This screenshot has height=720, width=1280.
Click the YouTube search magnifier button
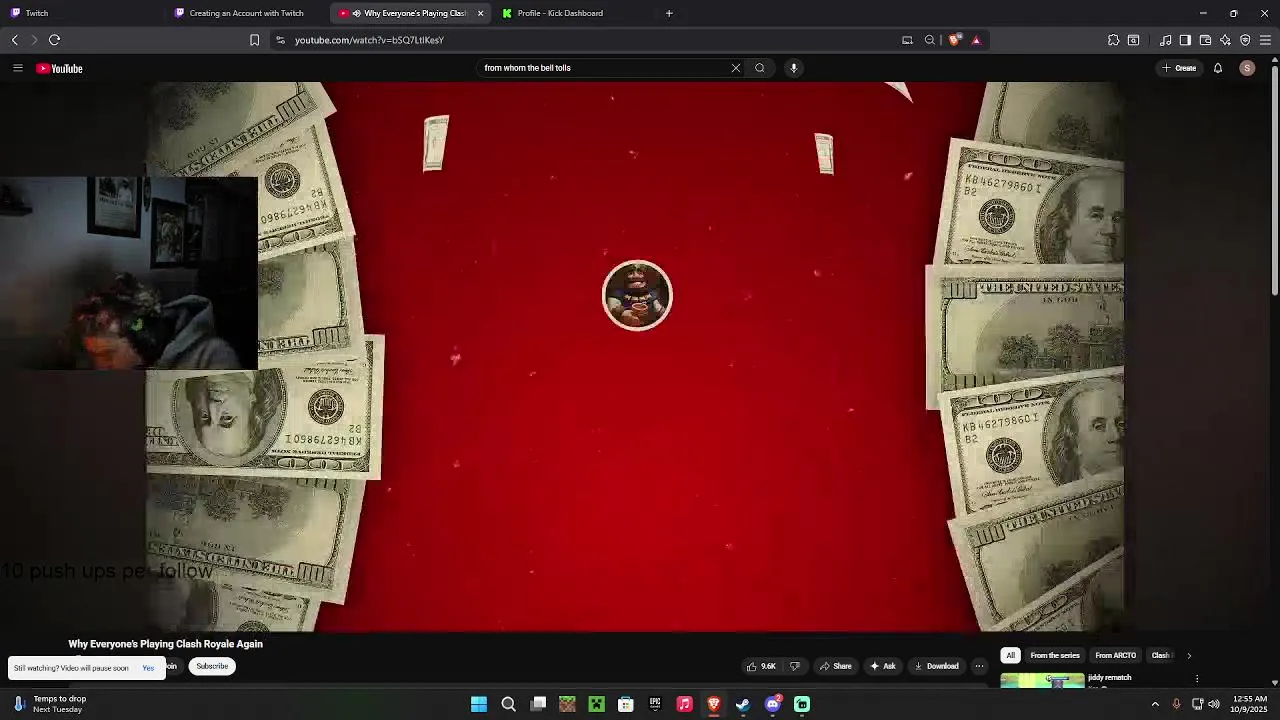pyautogui.click(x=760, y=68)
